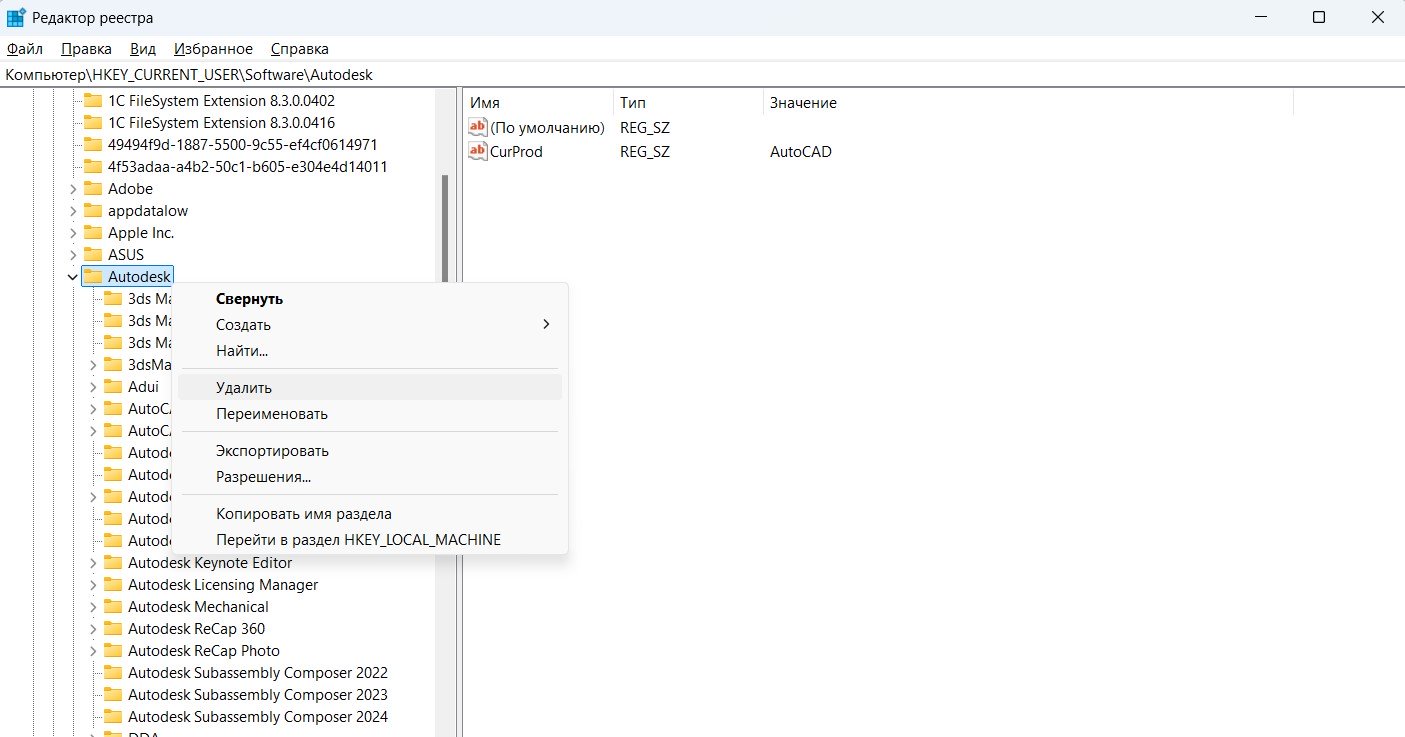Click folder icon beside key 49494f9d-1887-5500-9c55-ef4cf0614971
This screenshot has width=1405, height=737.
93,145
